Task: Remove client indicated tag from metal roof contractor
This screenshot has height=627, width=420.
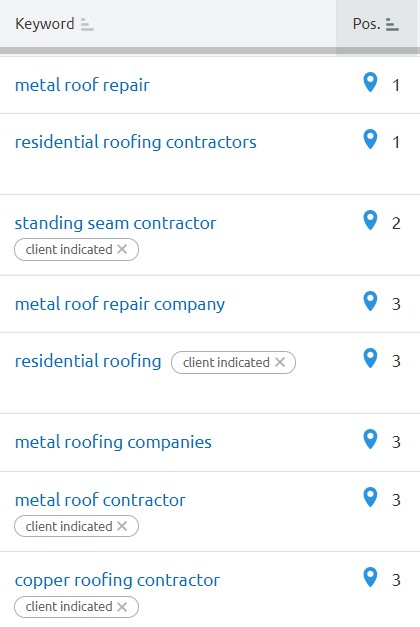Action: 122,526
